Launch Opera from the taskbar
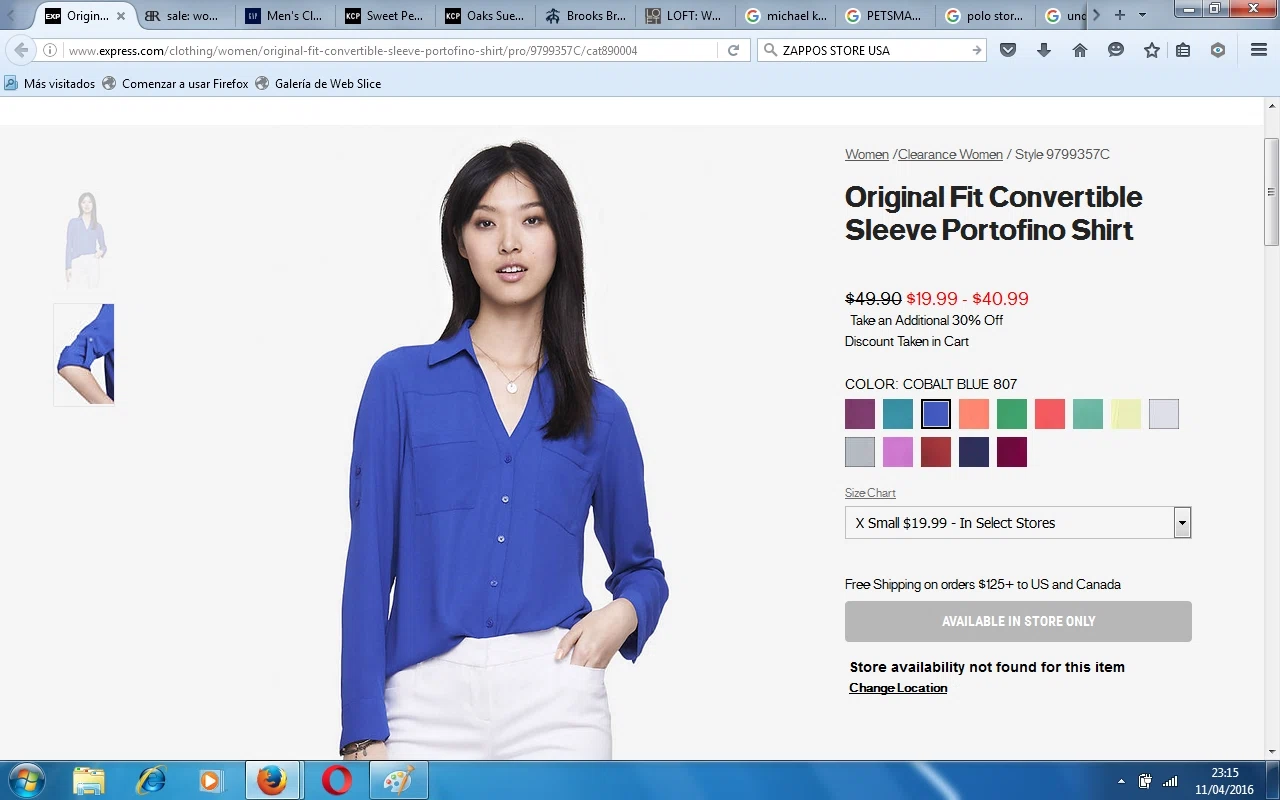The width and height of the screenshot is (1280, 800). tap(336, 780)
